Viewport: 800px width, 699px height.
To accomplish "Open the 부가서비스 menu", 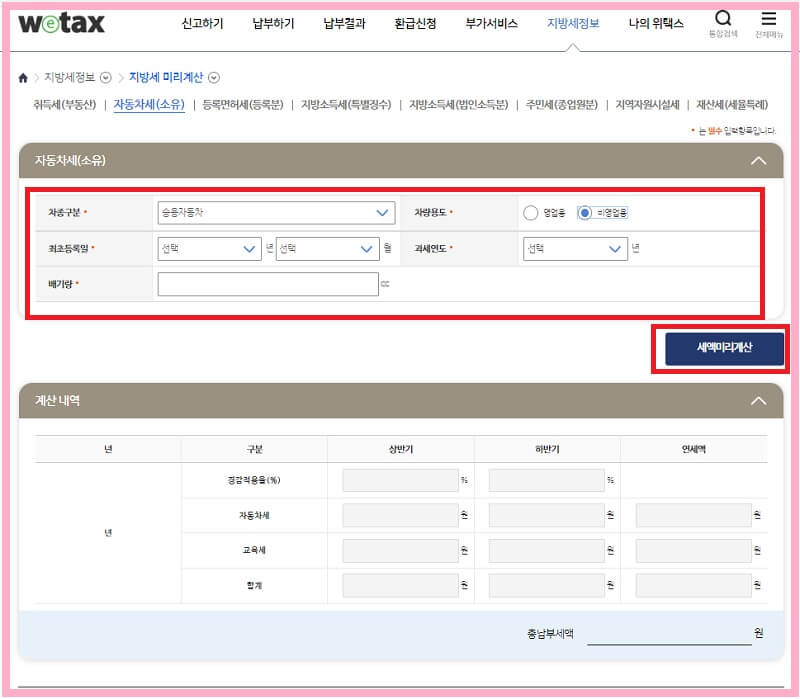I will pos(491,23).
